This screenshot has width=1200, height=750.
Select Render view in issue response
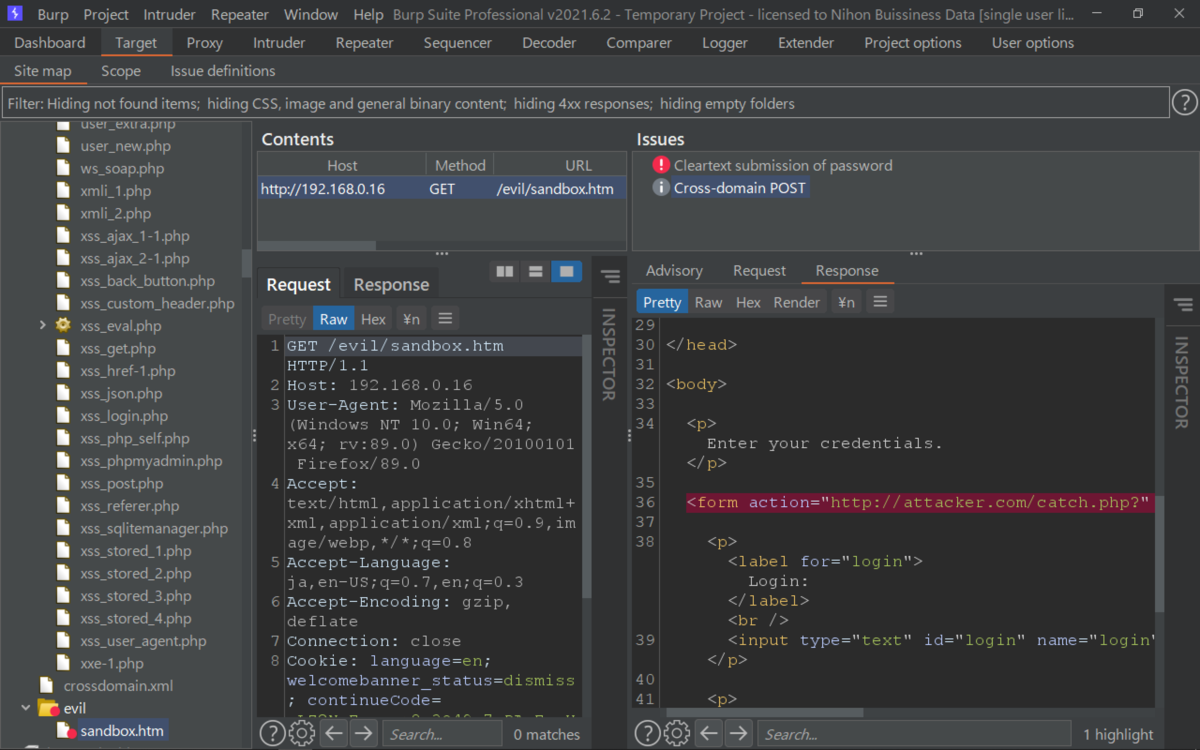pos(797,302)
